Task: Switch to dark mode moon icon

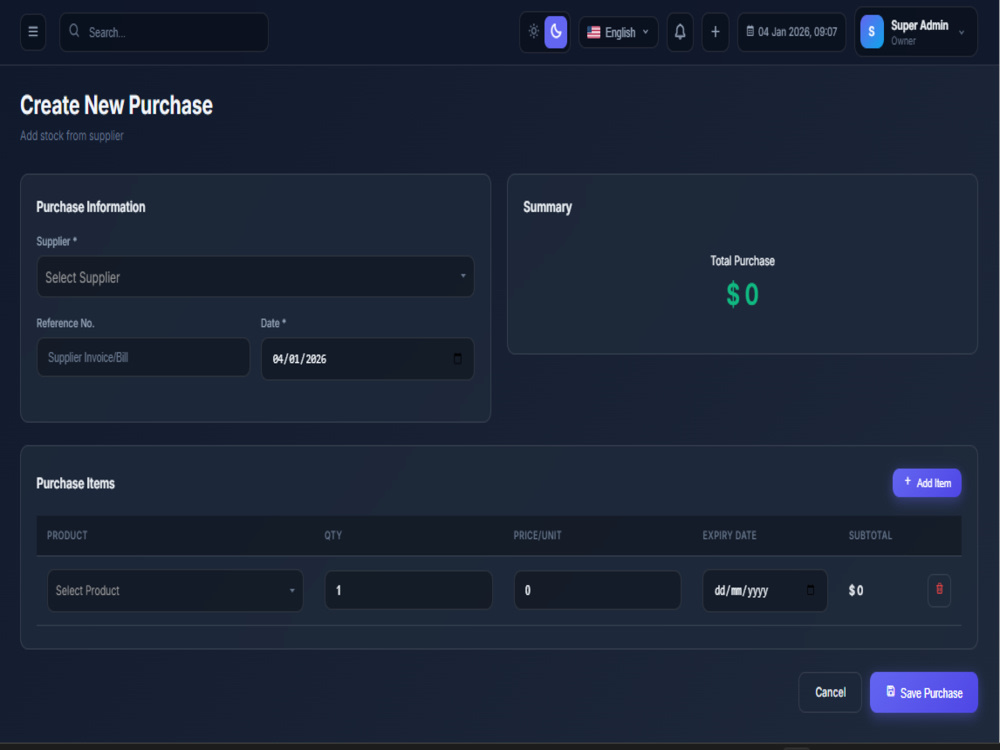Action: pos(555,31)
